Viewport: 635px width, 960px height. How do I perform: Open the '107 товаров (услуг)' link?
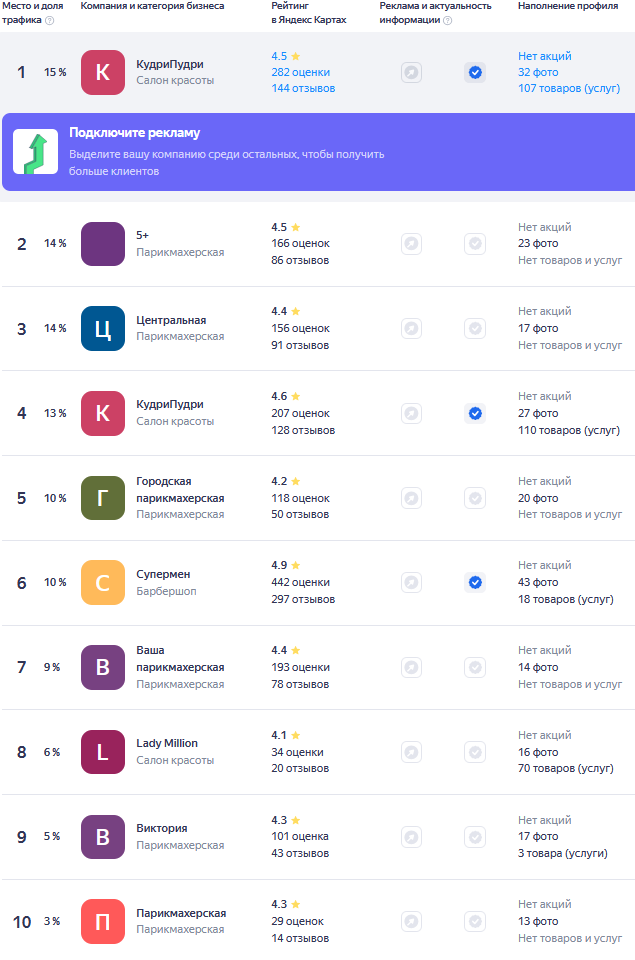569,88
